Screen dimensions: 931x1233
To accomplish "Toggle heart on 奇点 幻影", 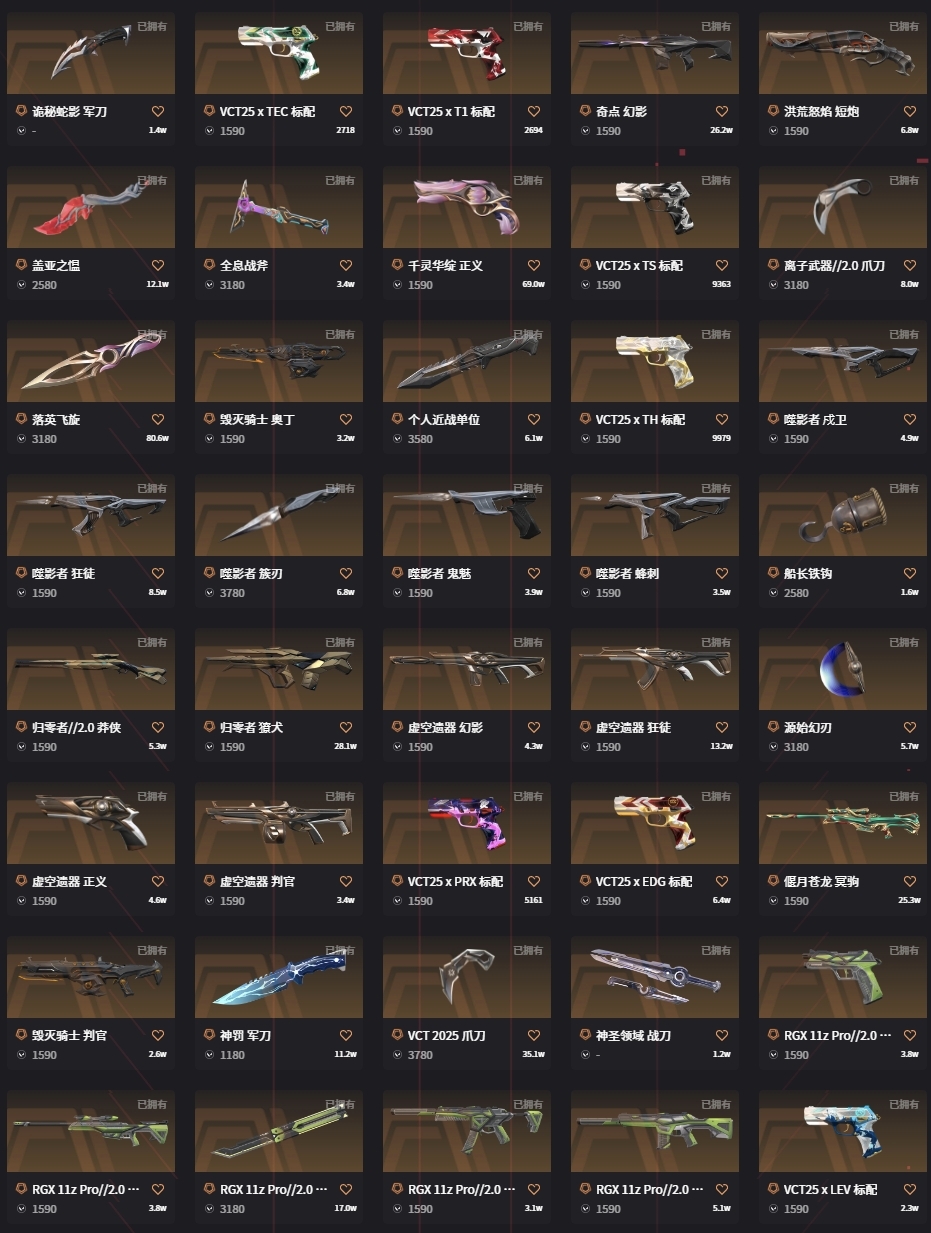I will pos(722,112).
